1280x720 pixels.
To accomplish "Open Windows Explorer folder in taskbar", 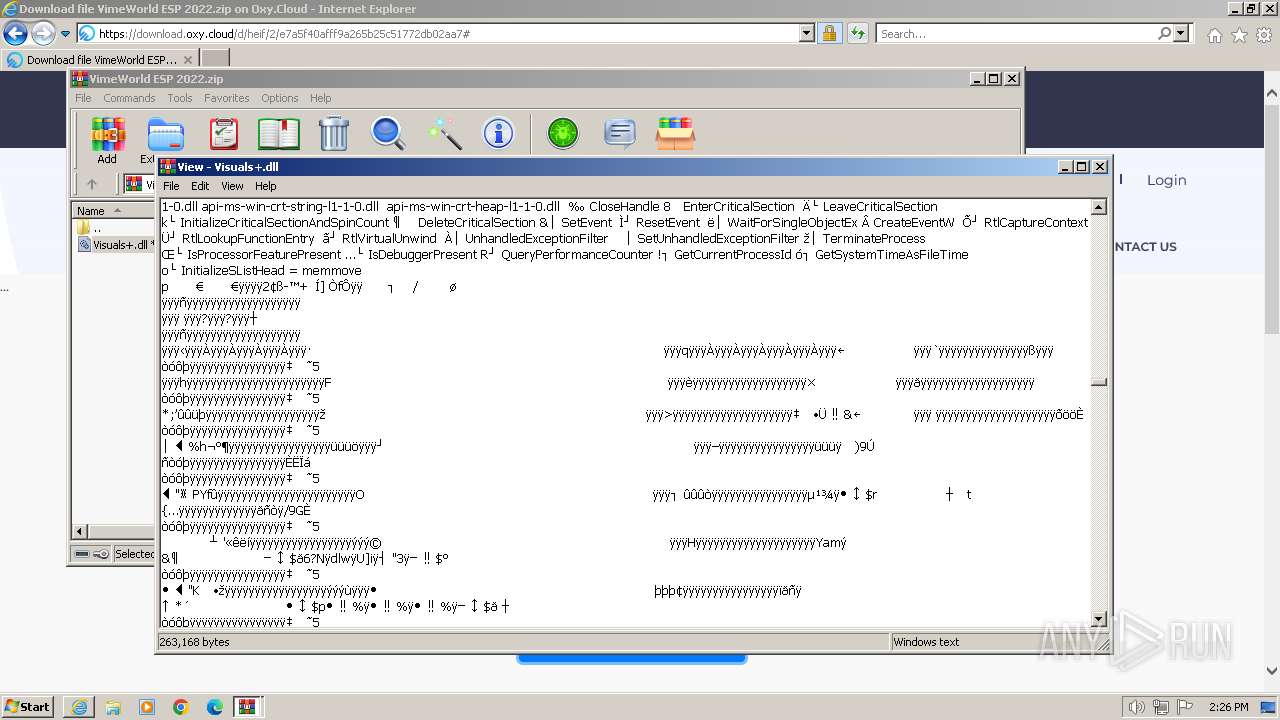I will coord(113,707).
